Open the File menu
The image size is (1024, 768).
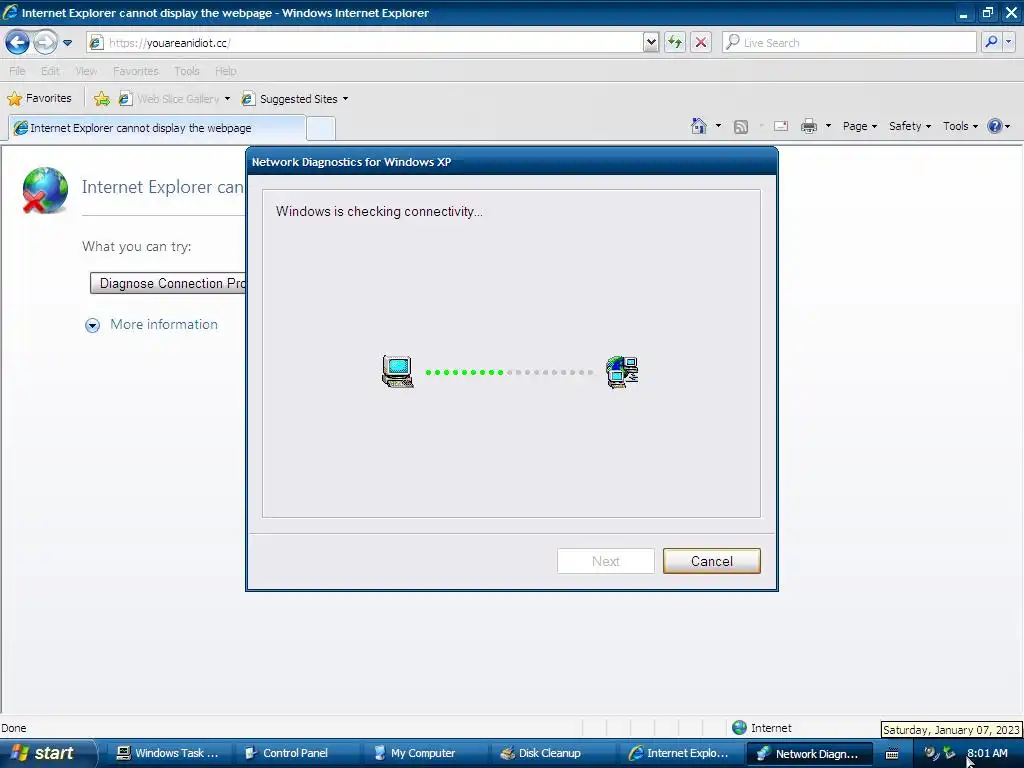tap(18, 71)
